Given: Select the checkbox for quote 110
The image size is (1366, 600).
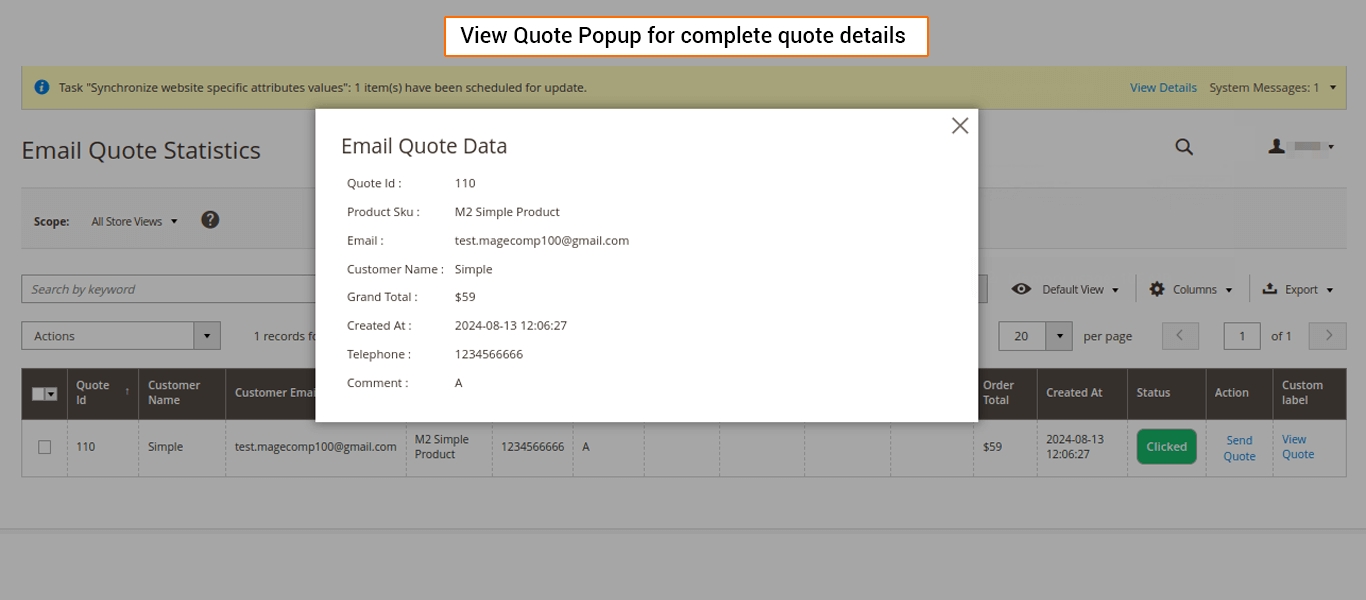Looking at the screenshot, I should pos(44,447).
